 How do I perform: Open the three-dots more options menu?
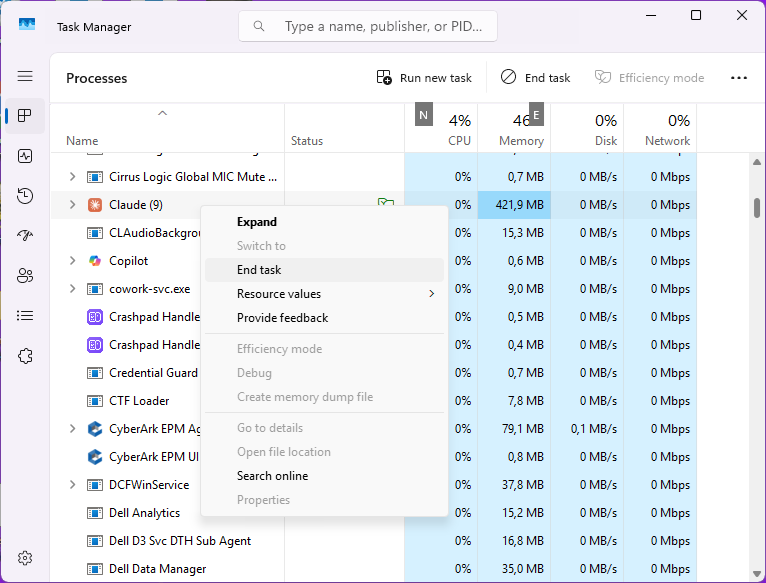pyautogui.click(x=739, y=78)
